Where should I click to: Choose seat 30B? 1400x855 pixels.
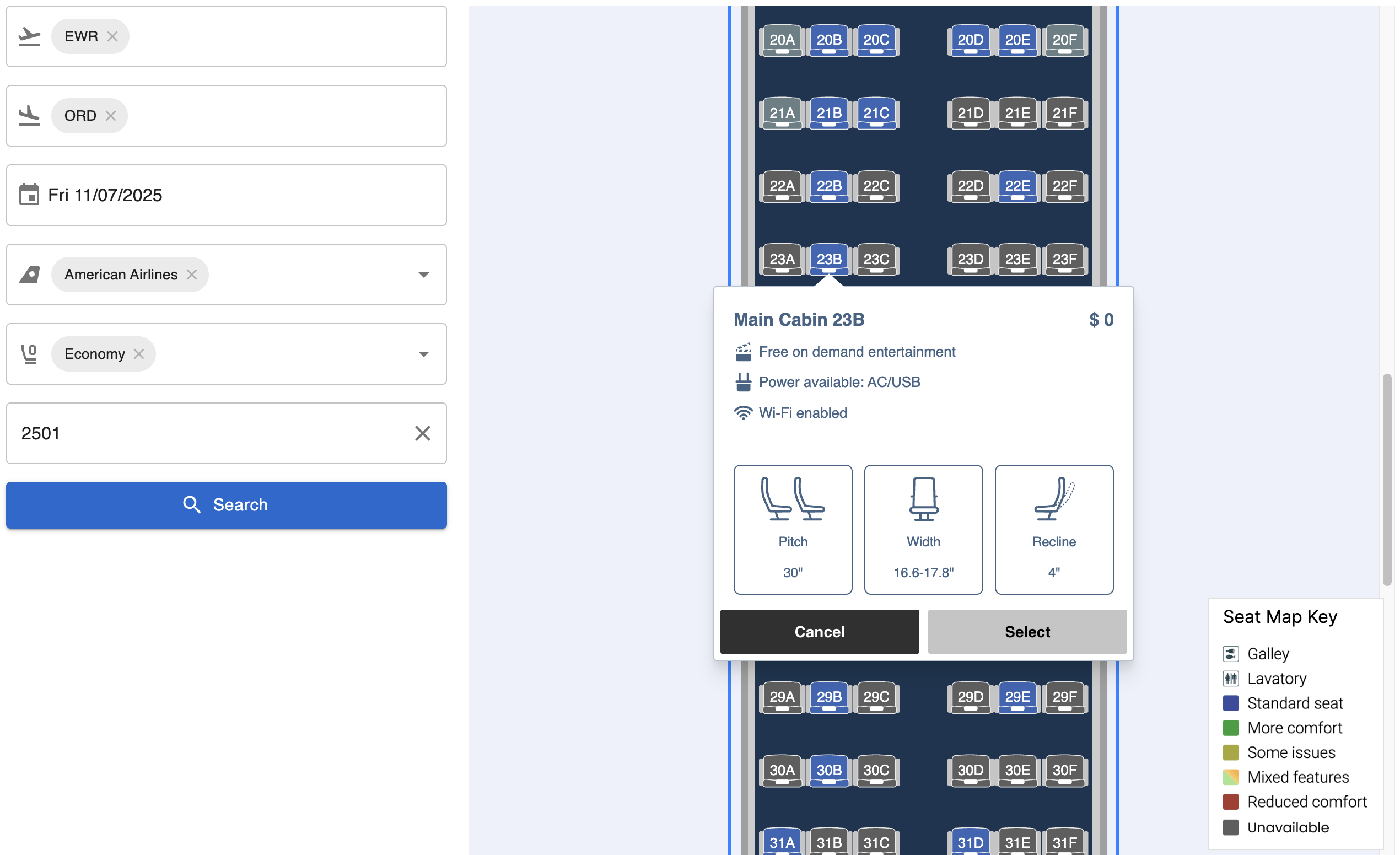tap(830, 770)
